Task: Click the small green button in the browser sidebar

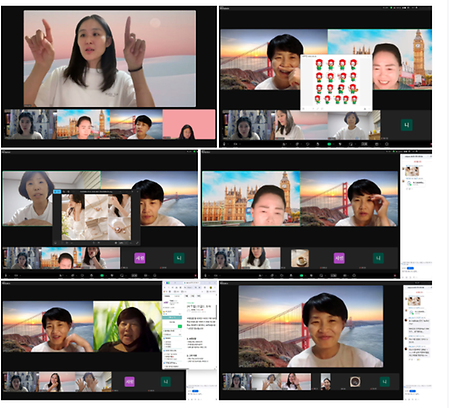Action: click(180, 326)
